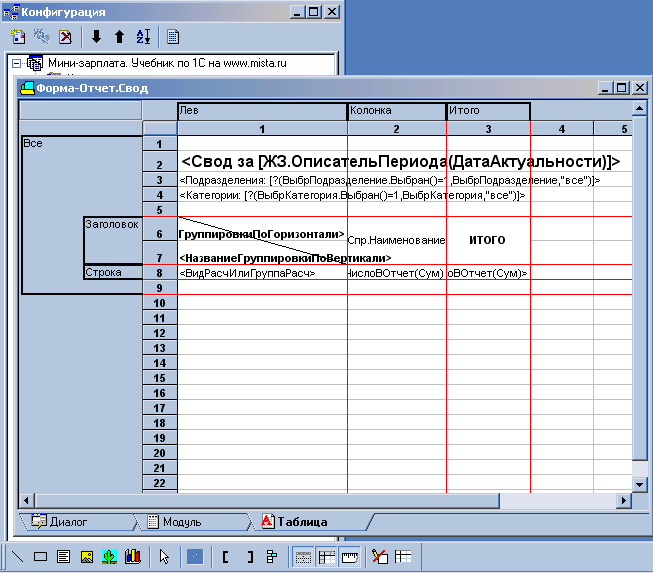Viewport: 653px width, 573px height.
Task: Select column header 4
Action: coord(562,129)
